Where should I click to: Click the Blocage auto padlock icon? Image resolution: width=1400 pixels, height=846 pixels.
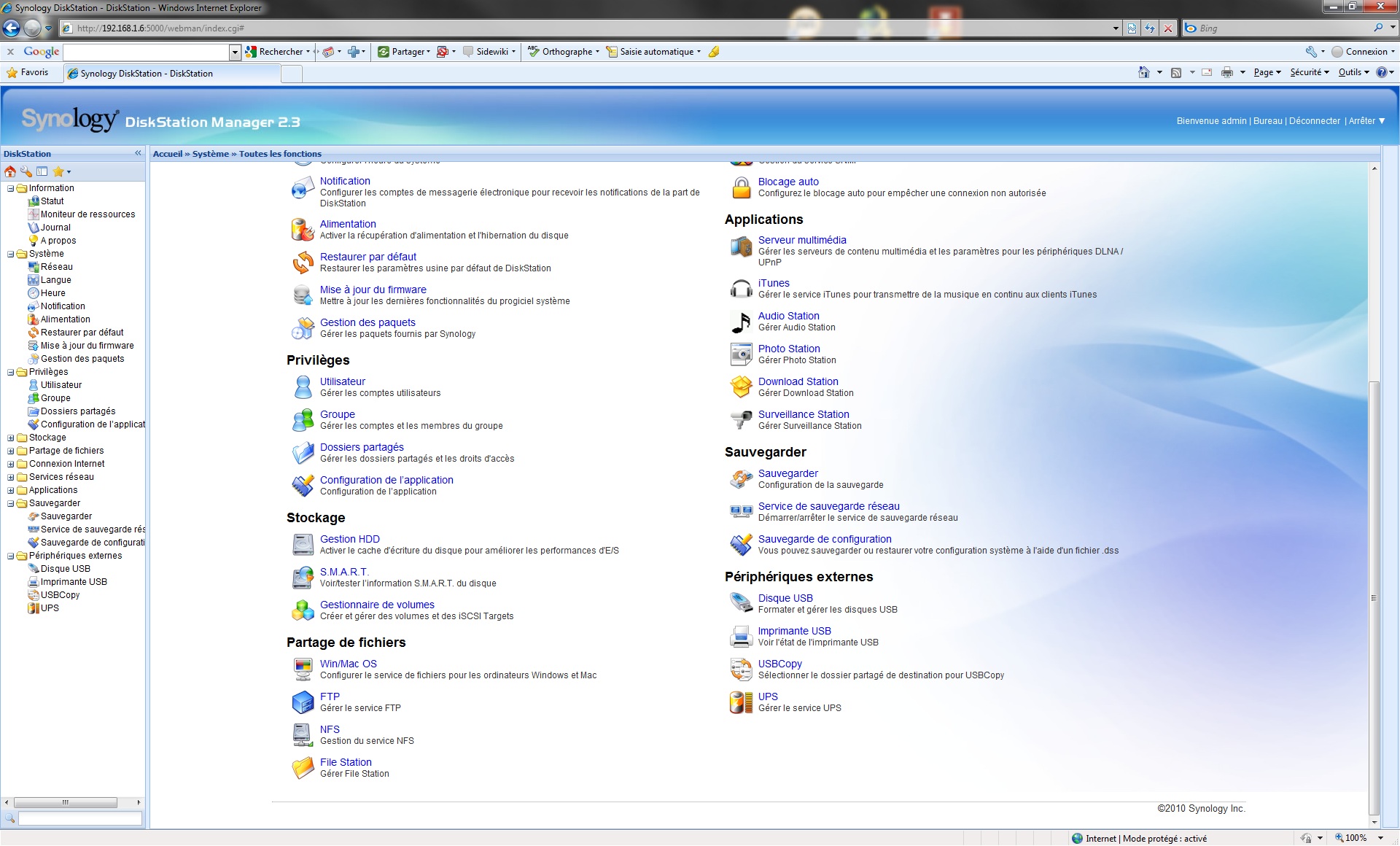(742, 187)
